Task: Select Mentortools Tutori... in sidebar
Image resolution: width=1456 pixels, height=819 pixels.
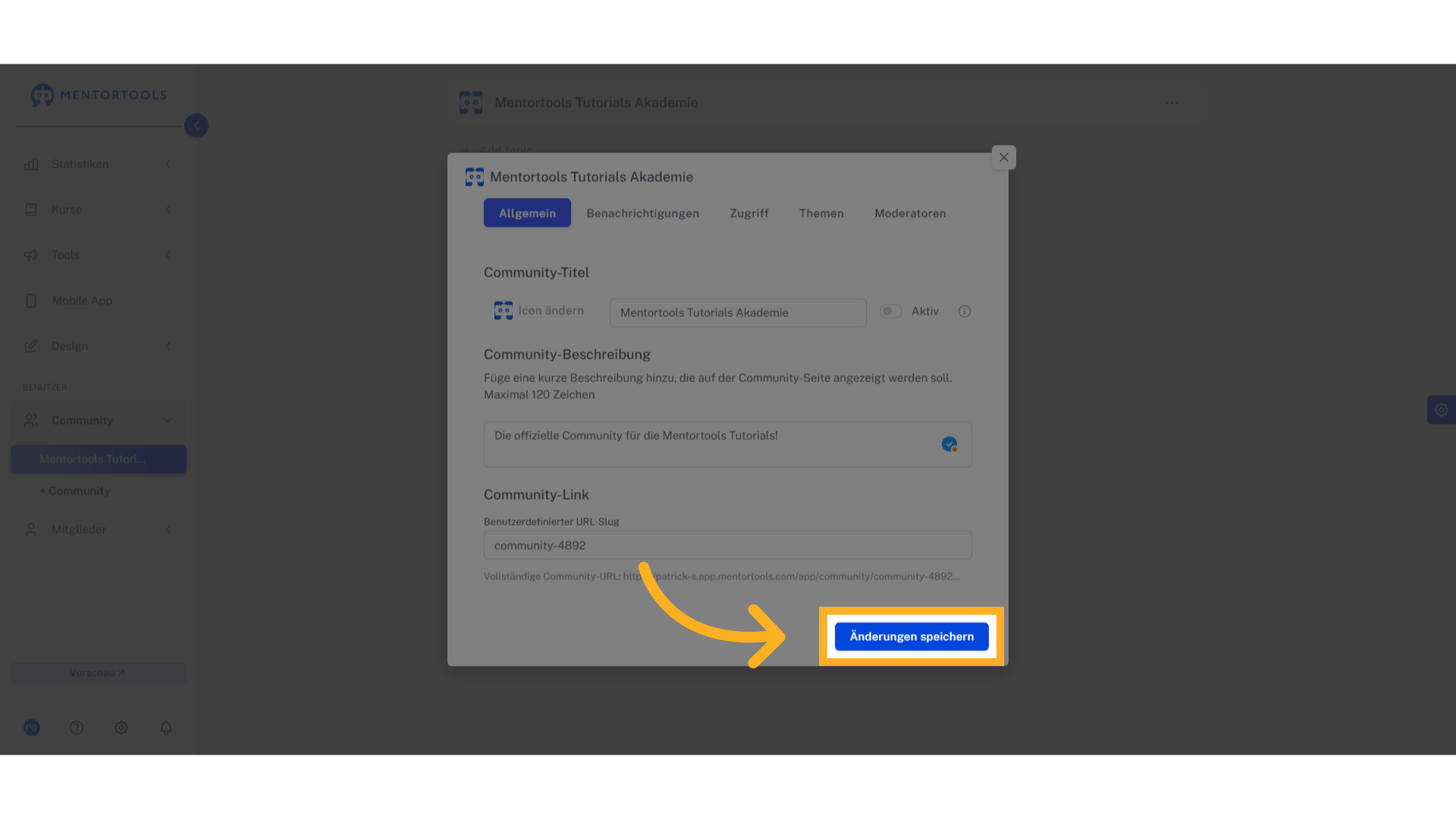Action: coord(99,460)
